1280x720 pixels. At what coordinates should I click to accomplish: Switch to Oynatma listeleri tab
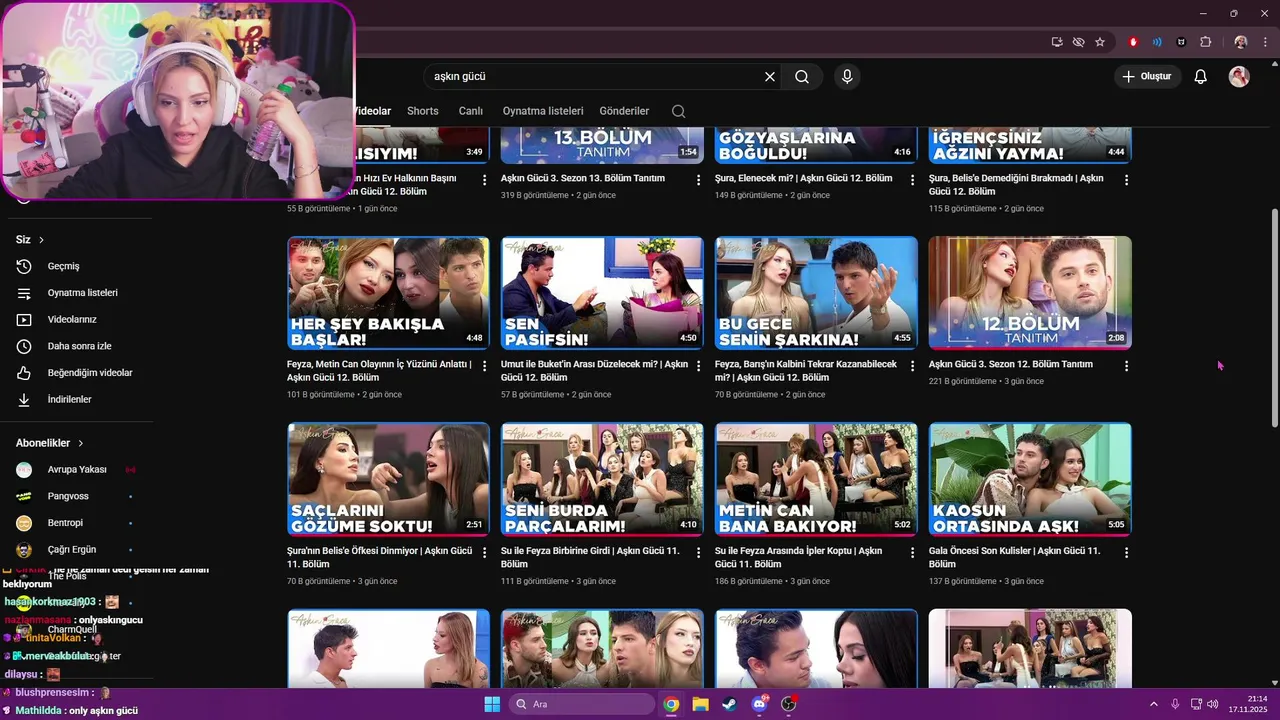(543, 111)
